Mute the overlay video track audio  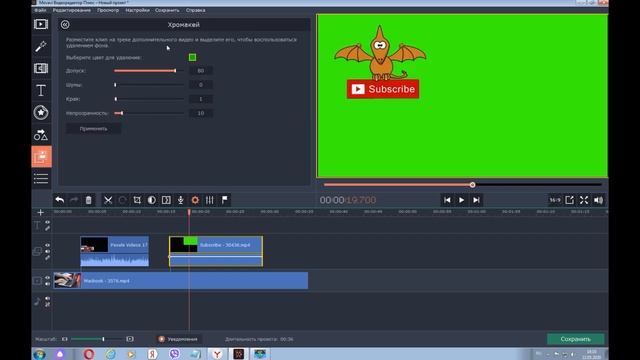click(x=47, y=251)
